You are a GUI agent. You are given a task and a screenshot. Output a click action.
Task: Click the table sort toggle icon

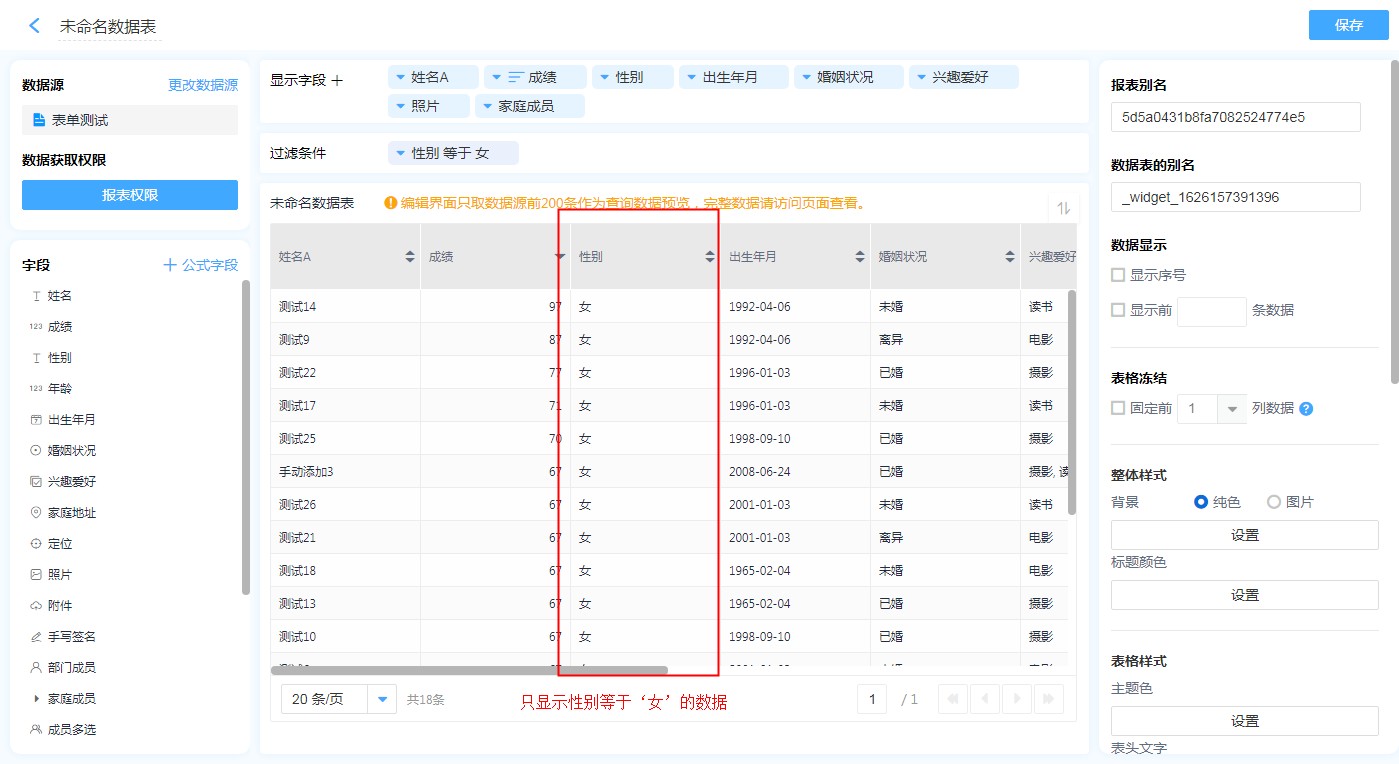coord(1063,208)
